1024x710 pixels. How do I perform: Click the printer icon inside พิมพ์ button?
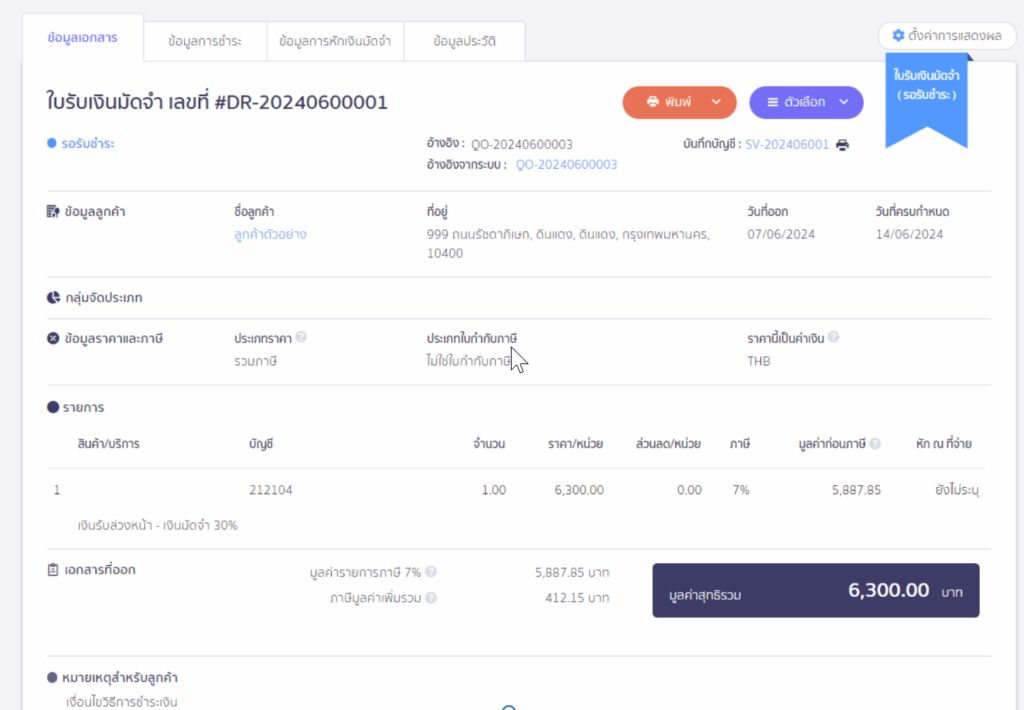coord(652,102)
